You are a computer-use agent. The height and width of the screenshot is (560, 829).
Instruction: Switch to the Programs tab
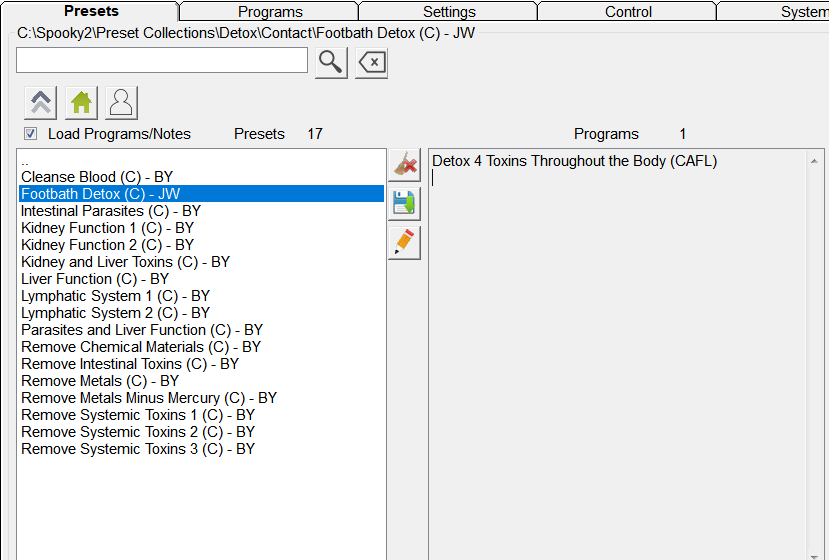[270, 12]
